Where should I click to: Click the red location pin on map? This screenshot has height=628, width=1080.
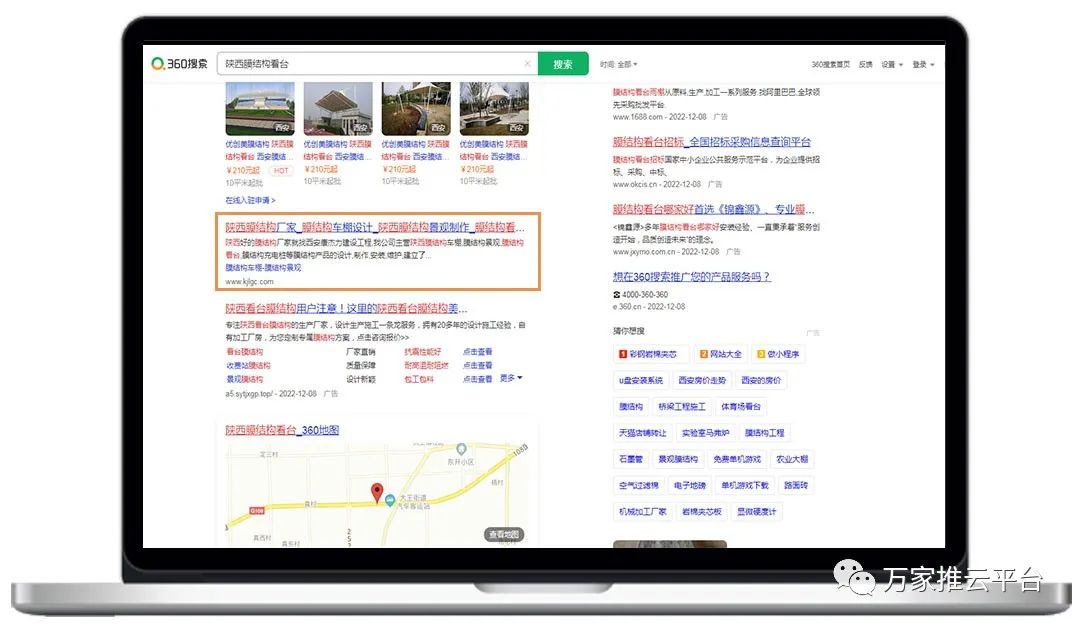(377, 492)
